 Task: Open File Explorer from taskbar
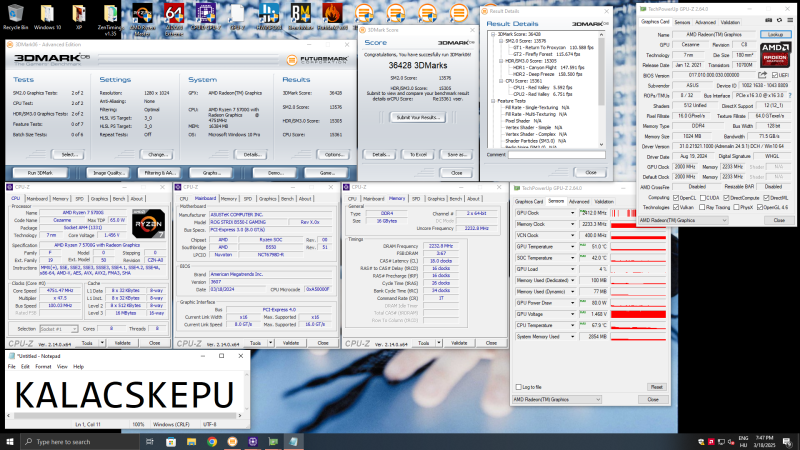click(191, 441)
